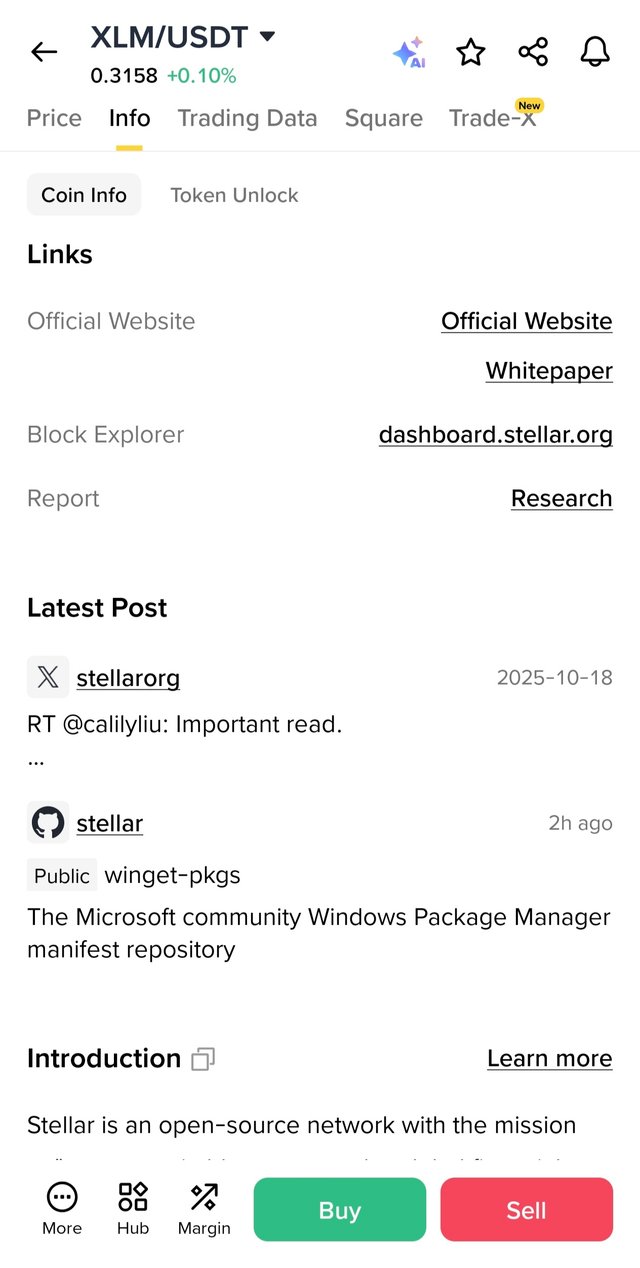The height and width of the screenshot is (1268, 640).
Task: Open dashboard.stellar.org block explorer link
Action: pyautogui.click(x=495, y=435)
